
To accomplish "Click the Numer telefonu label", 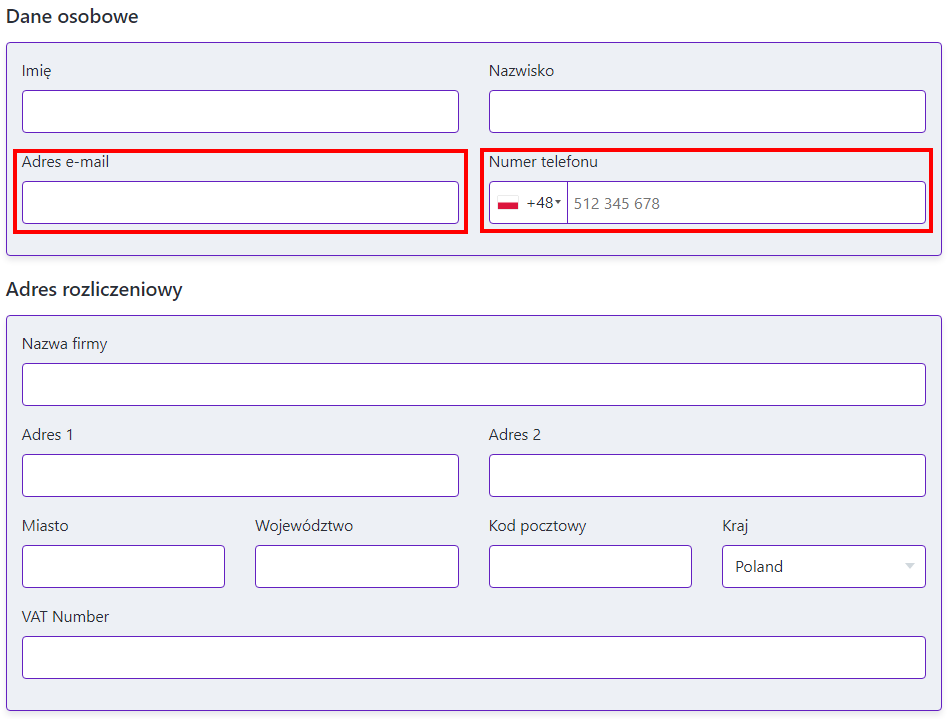I will 543,162.
